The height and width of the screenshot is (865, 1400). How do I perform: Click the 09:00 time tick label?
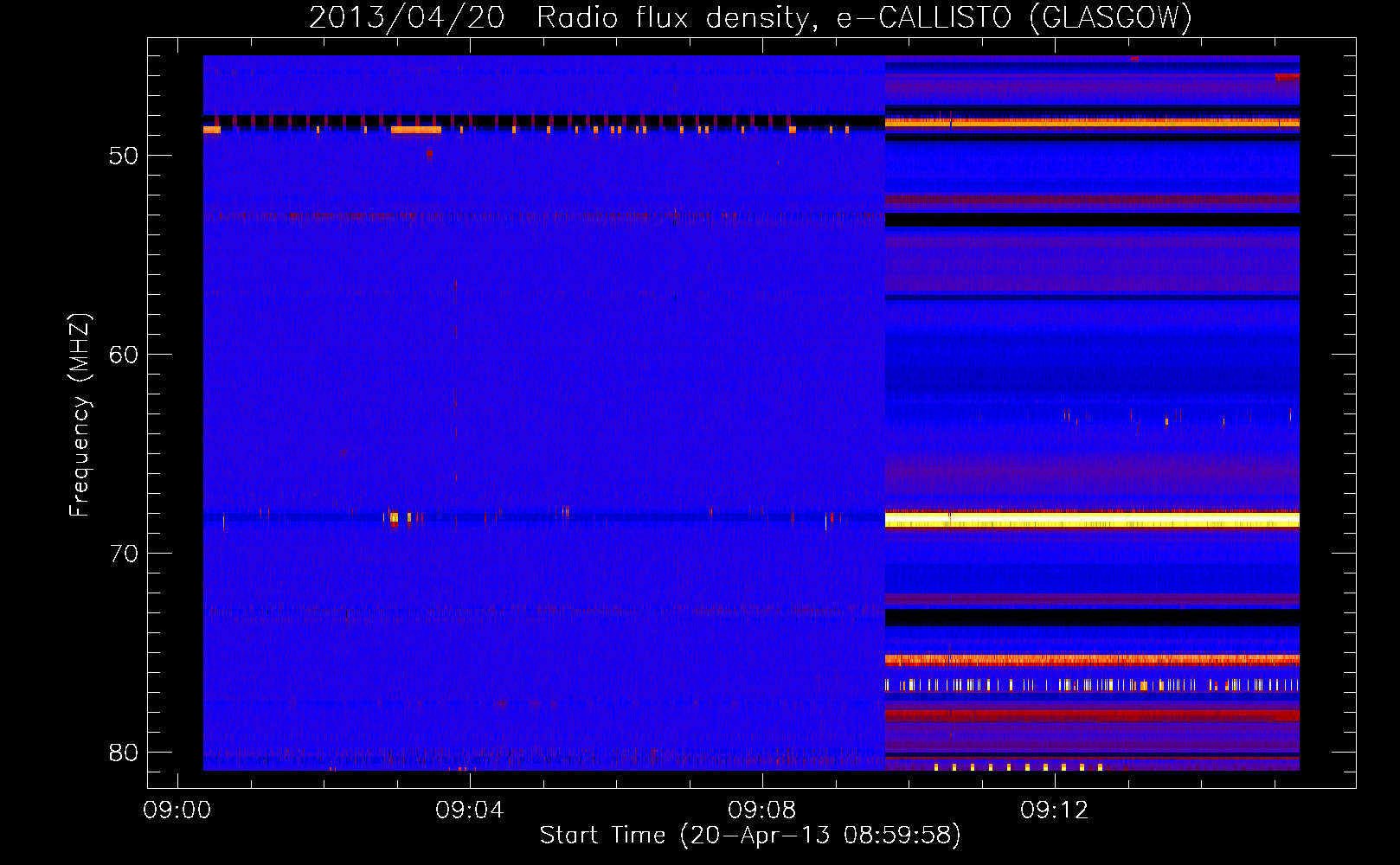(177, 811)
